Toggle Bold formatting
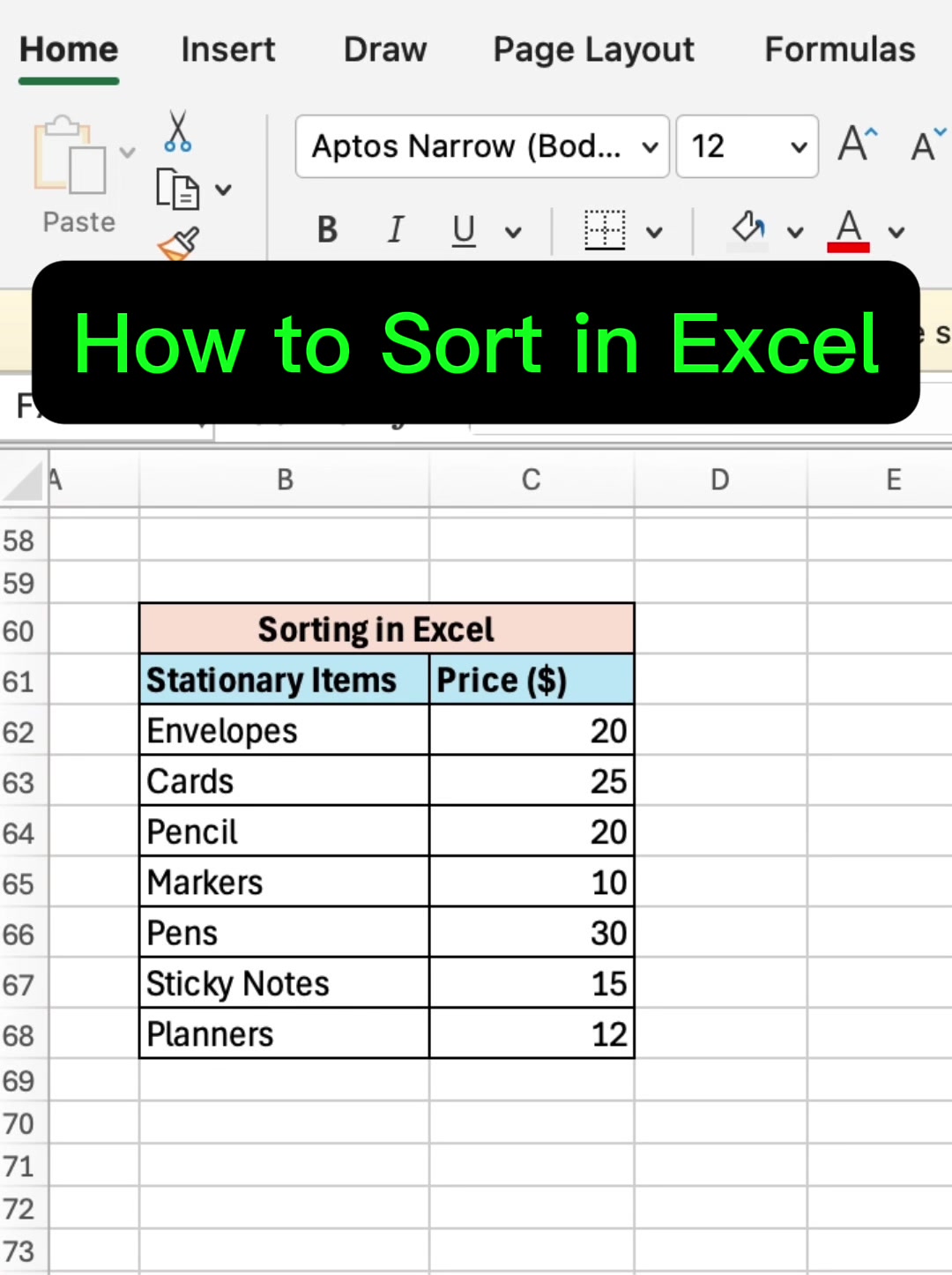This screenshot has height=1275, width=952. [327, 231]
